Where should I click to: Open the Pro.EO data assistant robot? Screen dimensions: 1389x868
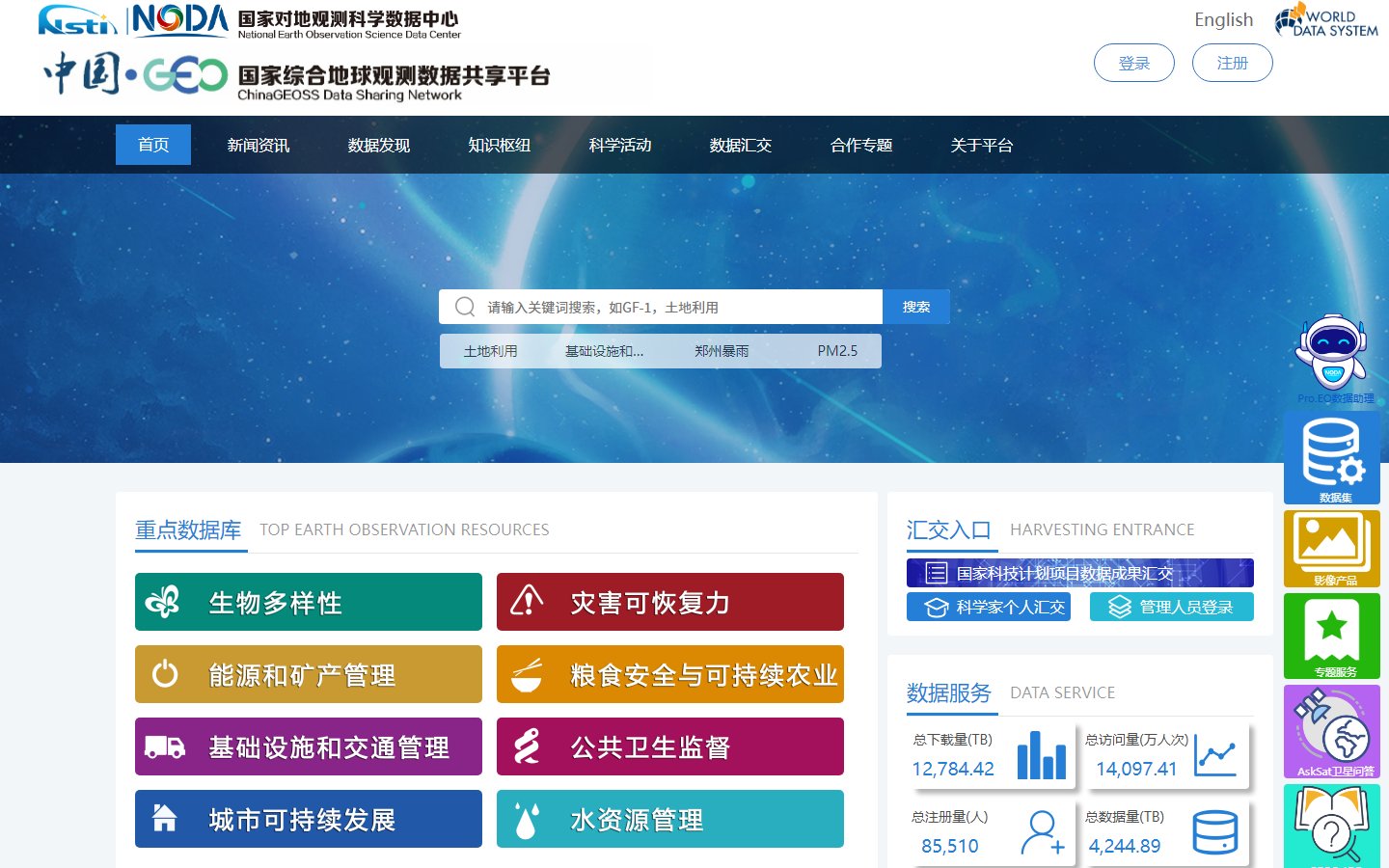point(1332,358)
